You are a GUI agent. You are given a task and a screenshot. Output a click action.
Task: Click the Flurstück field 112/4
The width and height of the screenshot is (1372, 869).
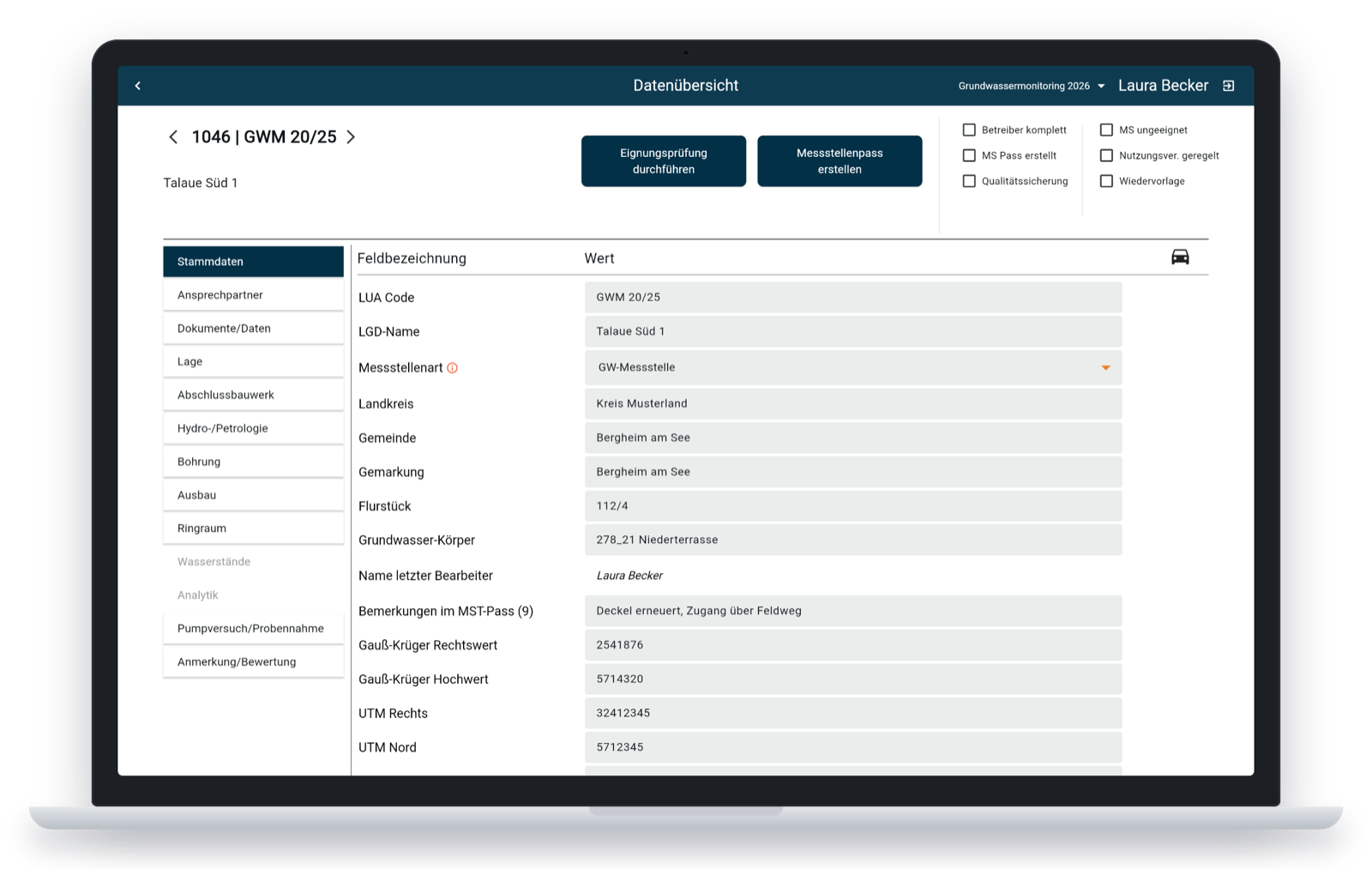click(x=853, y=506)
